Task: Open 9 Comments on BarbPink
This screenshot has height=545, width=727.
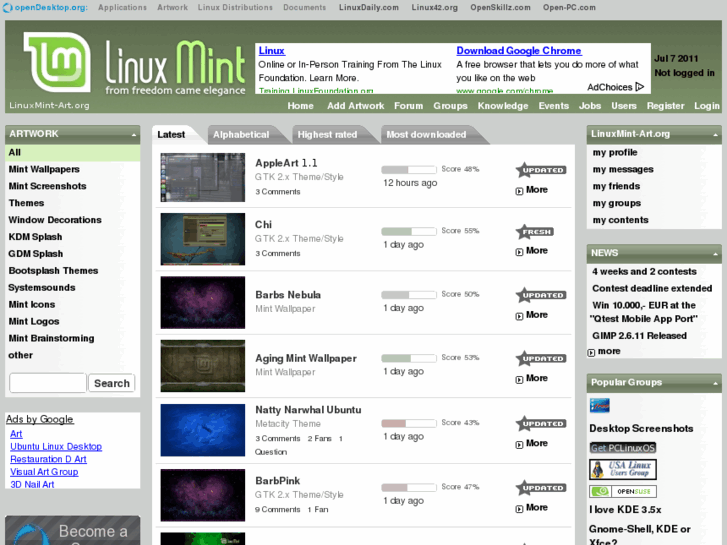Action: click(277, 509)
